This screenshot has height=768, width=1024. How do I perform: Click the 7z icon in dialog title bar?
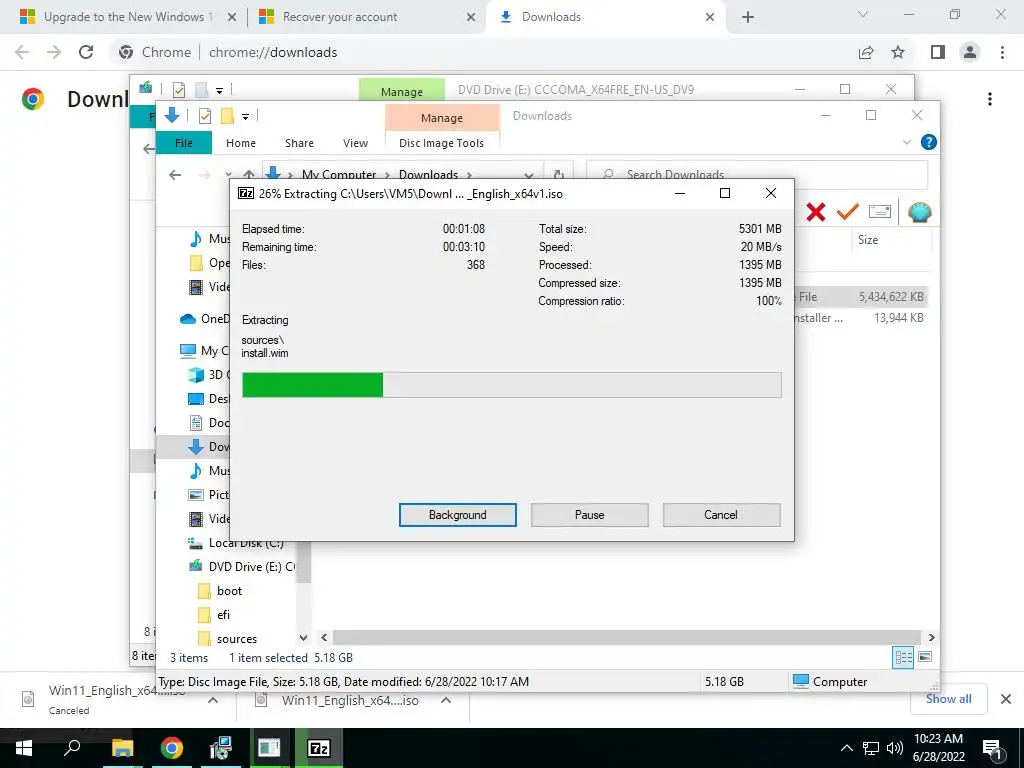(246, 193)
